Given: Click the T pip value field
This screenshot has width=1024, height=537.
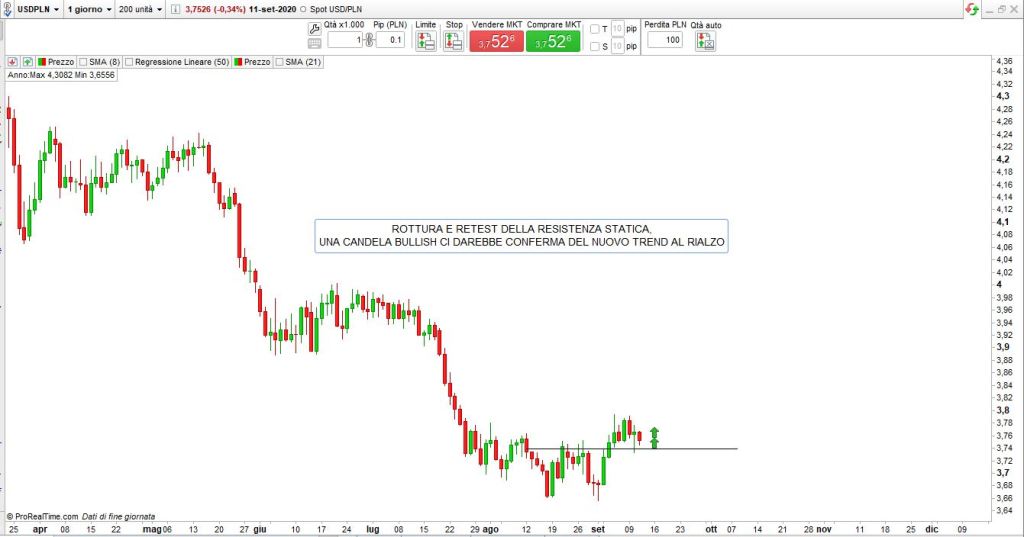Looking at the screenshot, I should pyautogui.click(x=618, y=29).
